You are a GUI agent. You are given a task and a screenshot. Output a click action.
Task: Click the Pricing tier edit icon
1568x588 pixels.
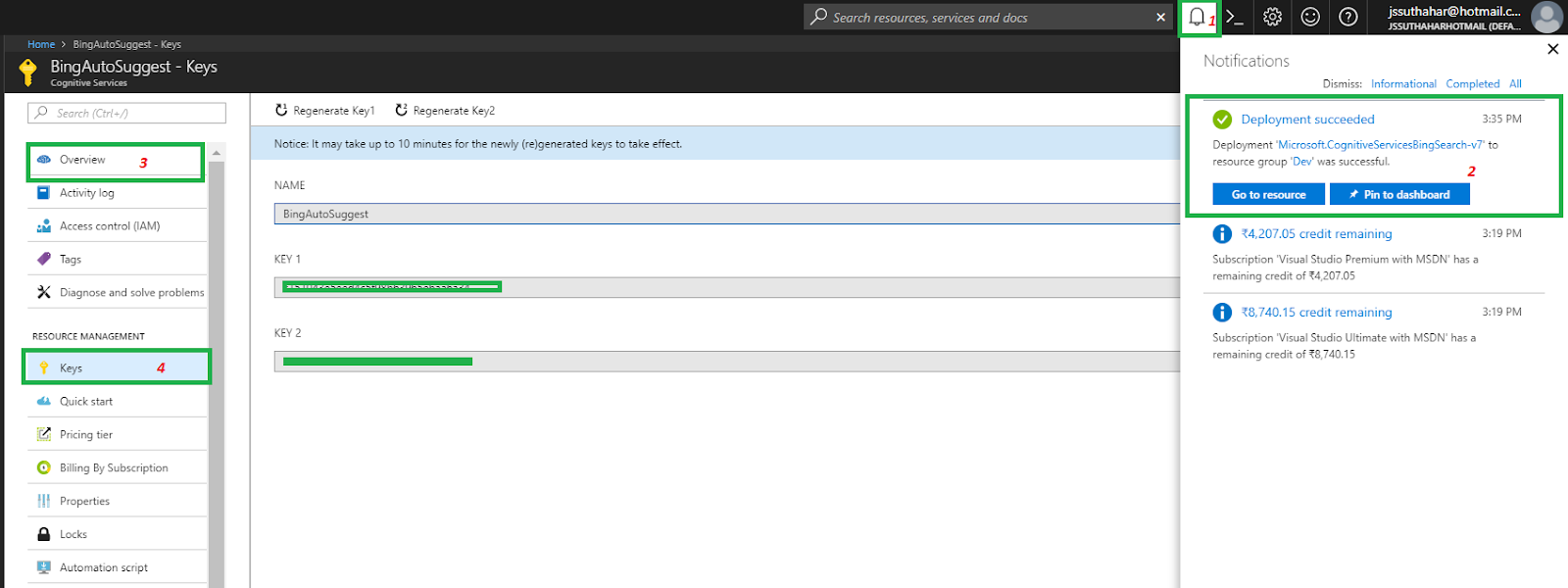43,434
